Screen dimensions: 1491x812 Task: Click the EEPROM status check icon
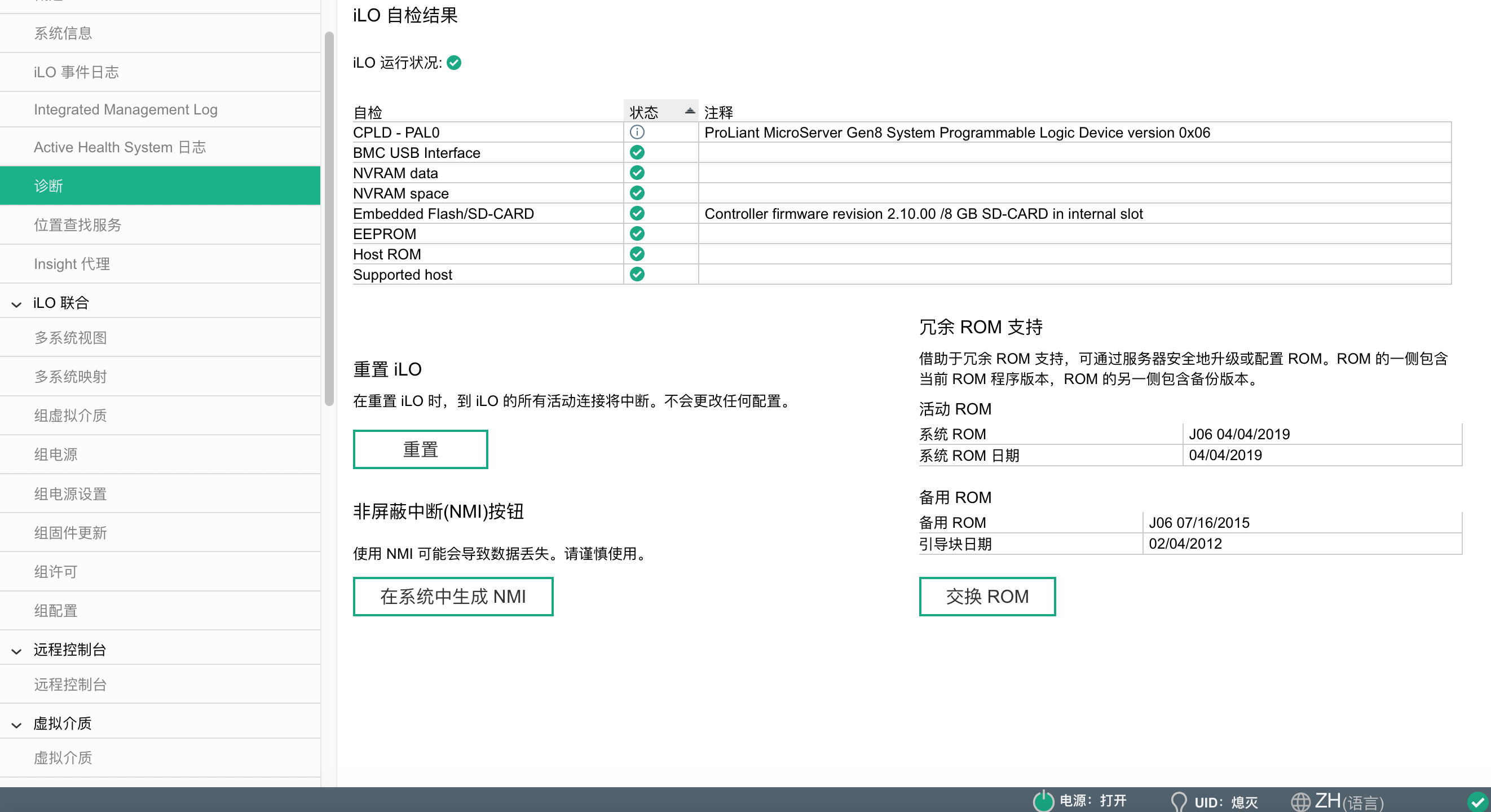pos(637,233)
